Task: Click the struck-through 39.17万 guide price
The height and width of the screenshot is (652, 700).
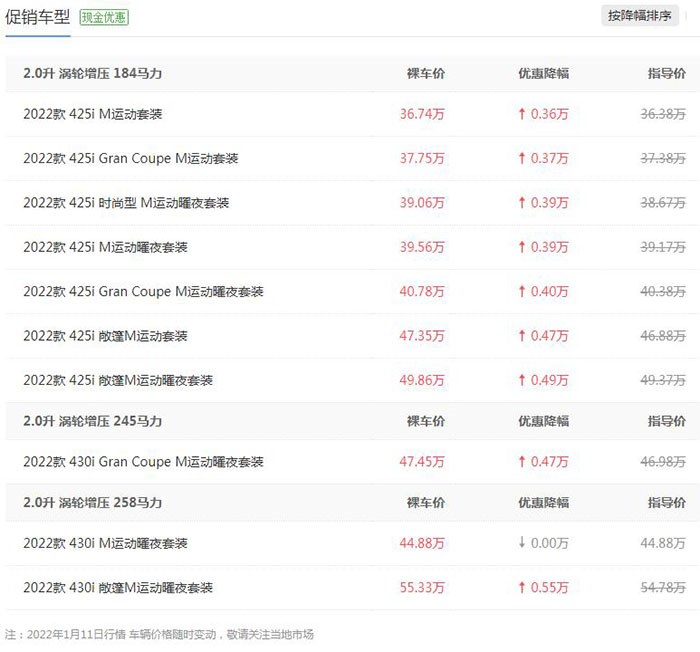Action: click(x=663, y=247)
